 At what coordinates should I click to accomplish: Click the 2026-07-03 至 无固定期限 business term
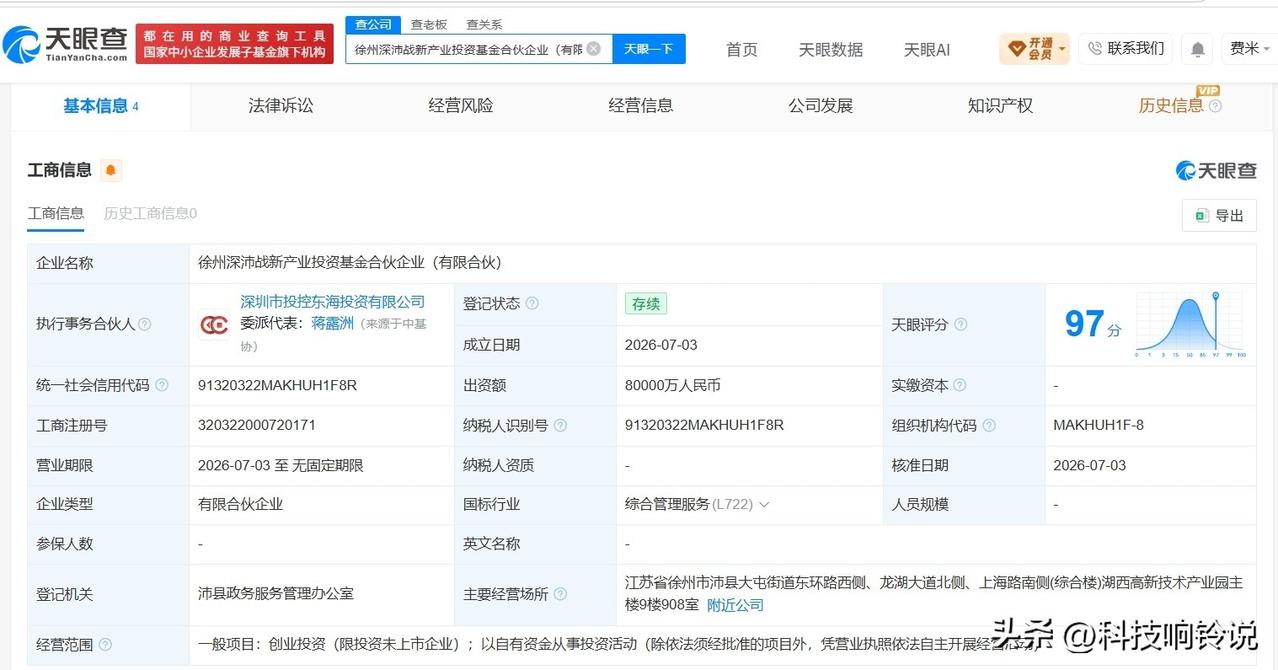(281, 465)
